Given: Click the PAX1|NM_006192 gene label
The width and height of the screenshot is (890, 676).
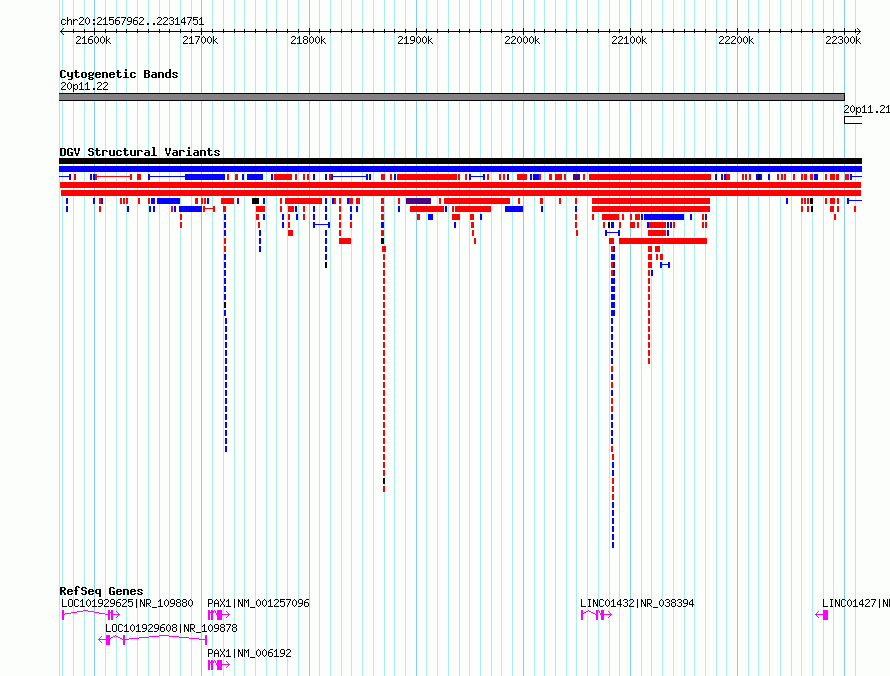Looking at the screenshot, I should [249, 653].
